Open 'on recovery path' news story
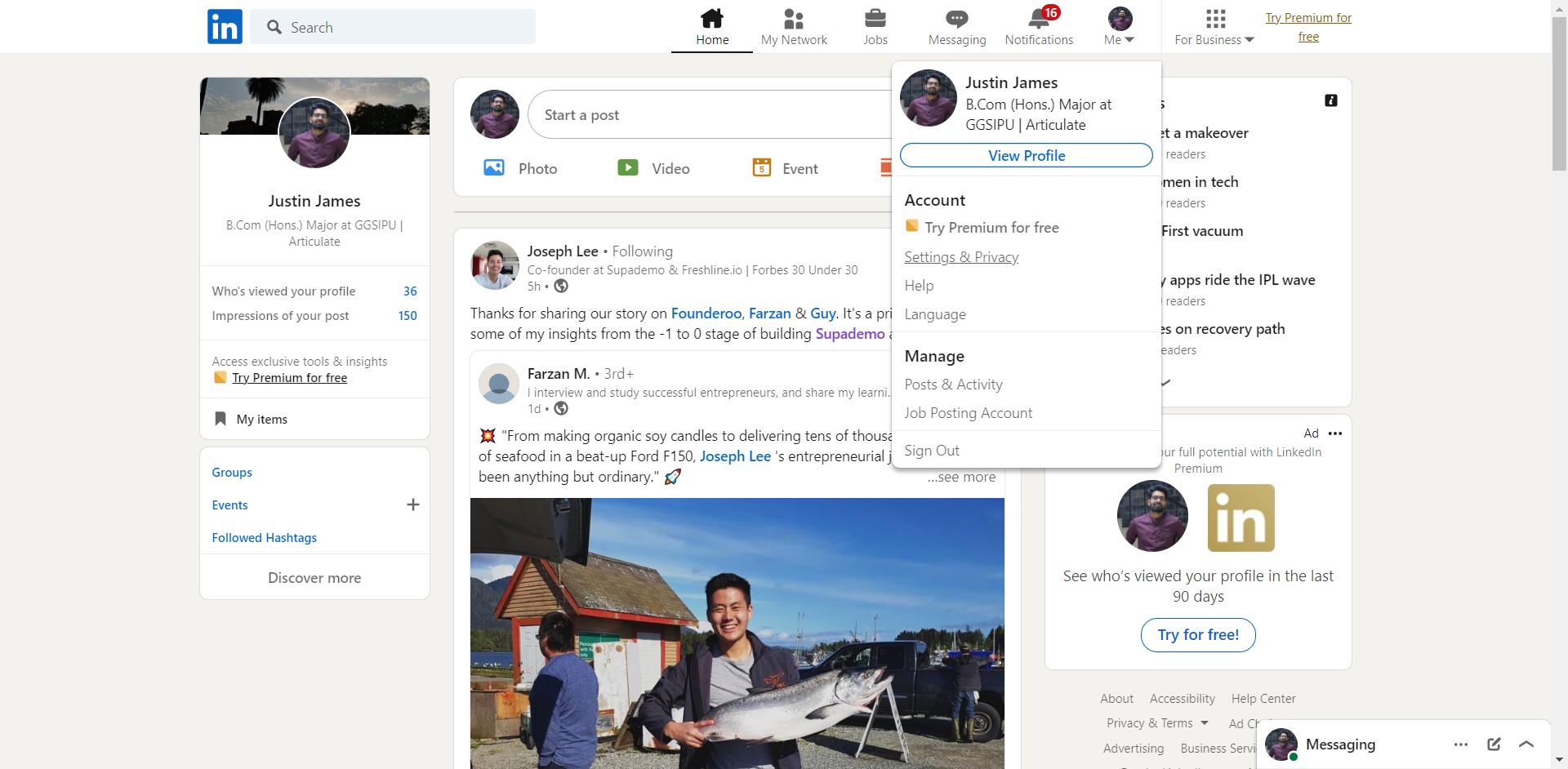 [1223, 329]
